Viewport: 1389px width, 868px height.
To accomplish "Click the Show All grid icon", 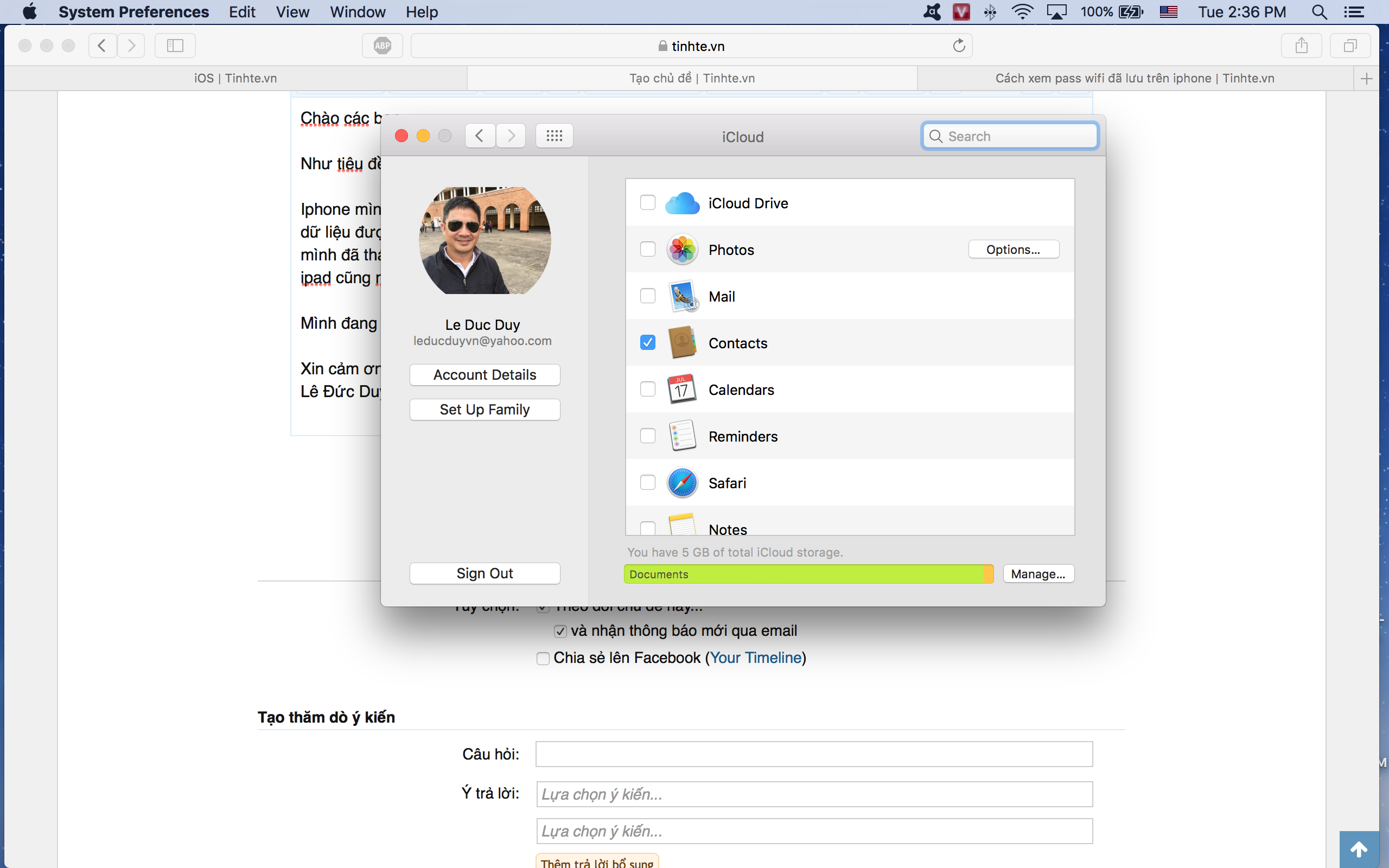I will [554, 136].
